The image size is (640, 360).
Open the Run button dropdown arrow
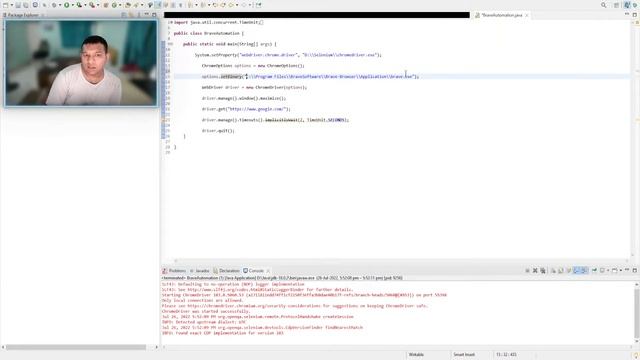[x=73, y=5]
